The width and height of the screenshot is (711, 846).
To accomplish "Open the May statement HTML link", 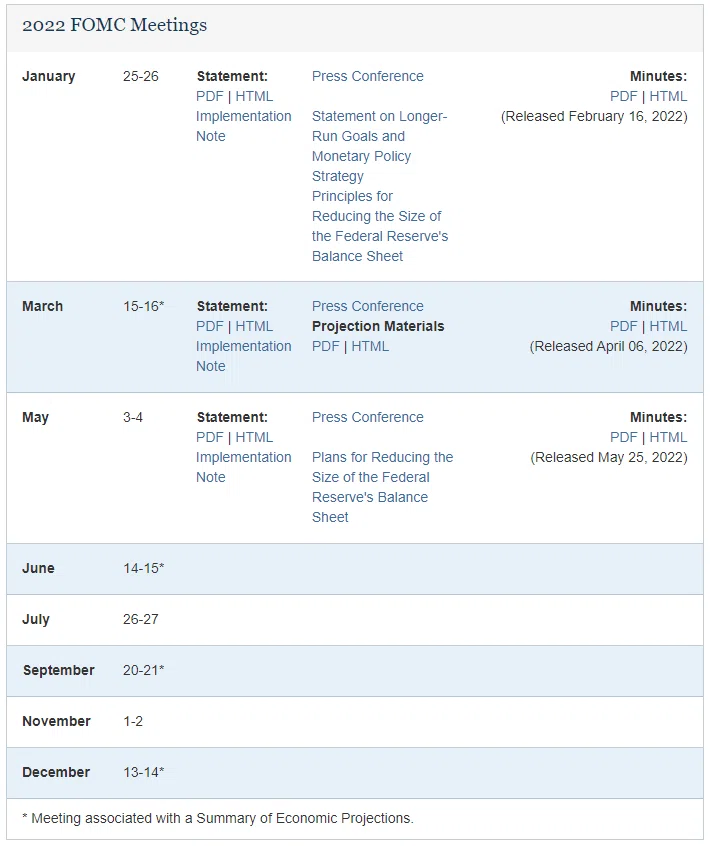I will click(x=254, y=438).
